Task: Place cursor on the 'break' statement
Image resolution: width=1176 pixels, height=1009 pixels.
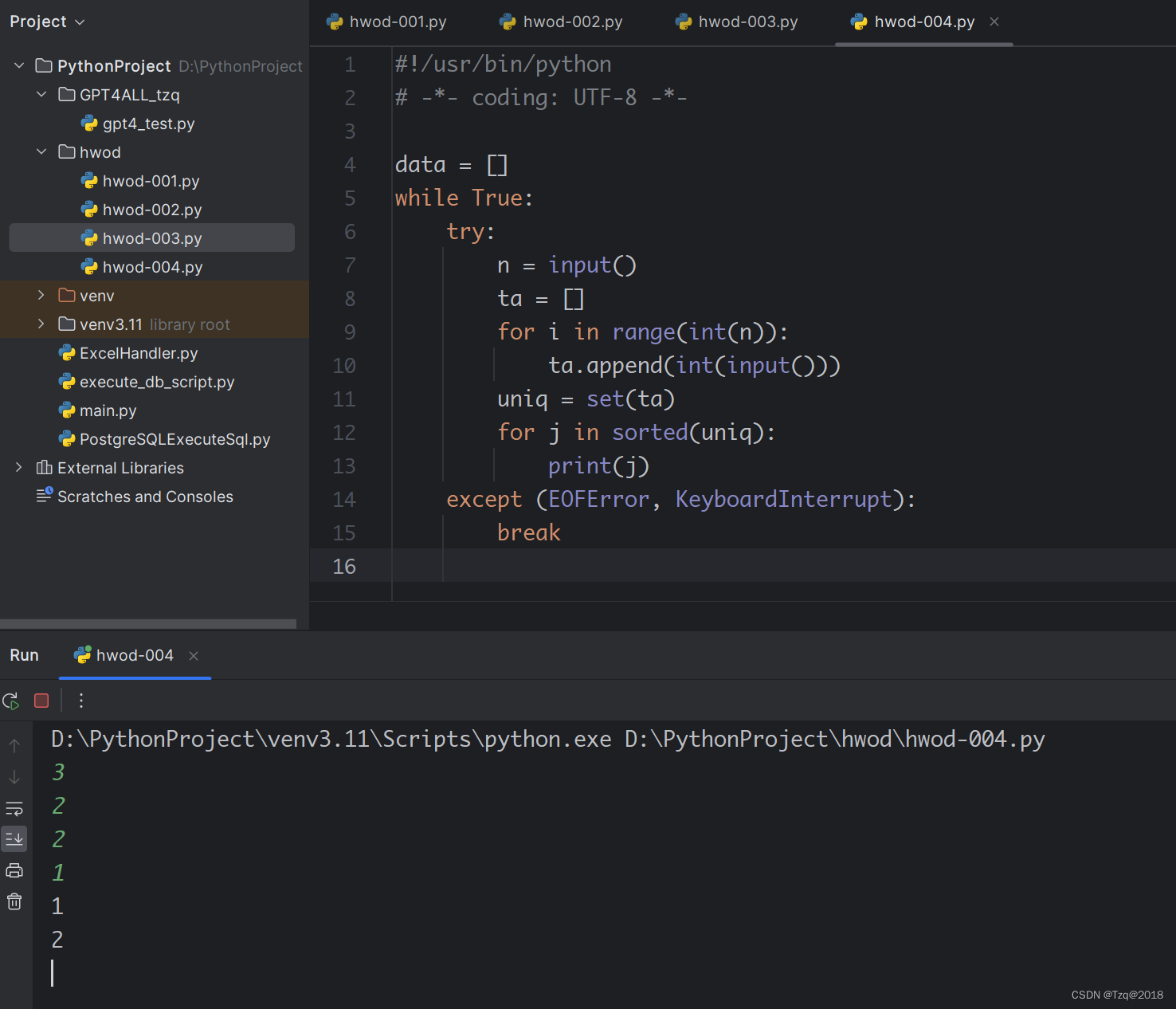Action: (x=529, y=532)
